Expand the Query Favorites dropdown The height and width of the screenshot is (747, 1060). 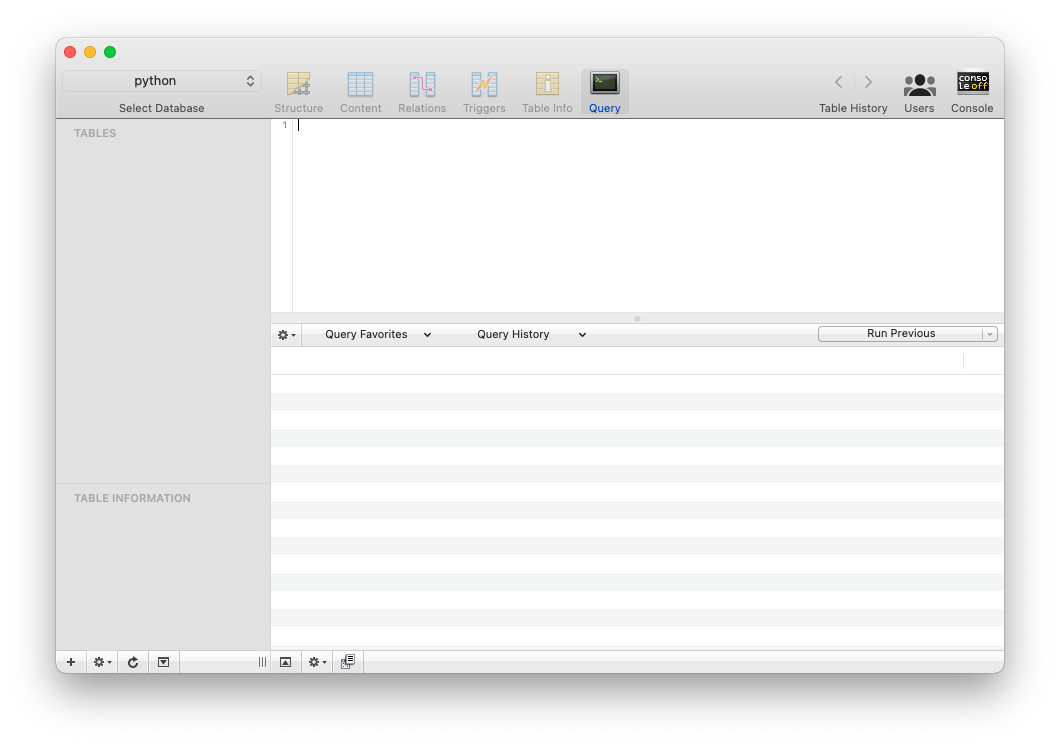[x=378, y=334]
